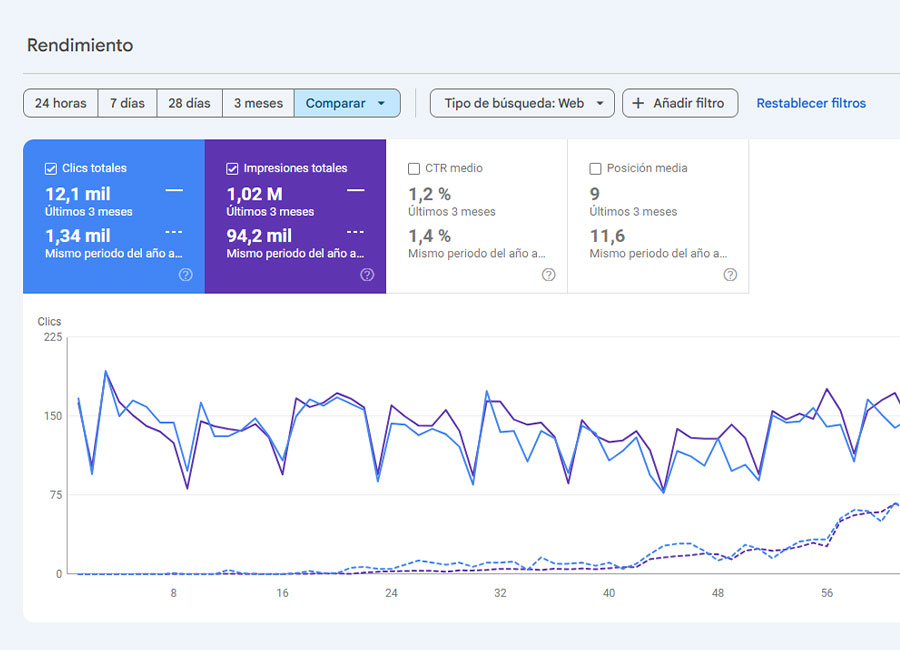Uncheck Impresiones totales checkbox
Viewport: 900px width, 650px height.
pos(233,169)
